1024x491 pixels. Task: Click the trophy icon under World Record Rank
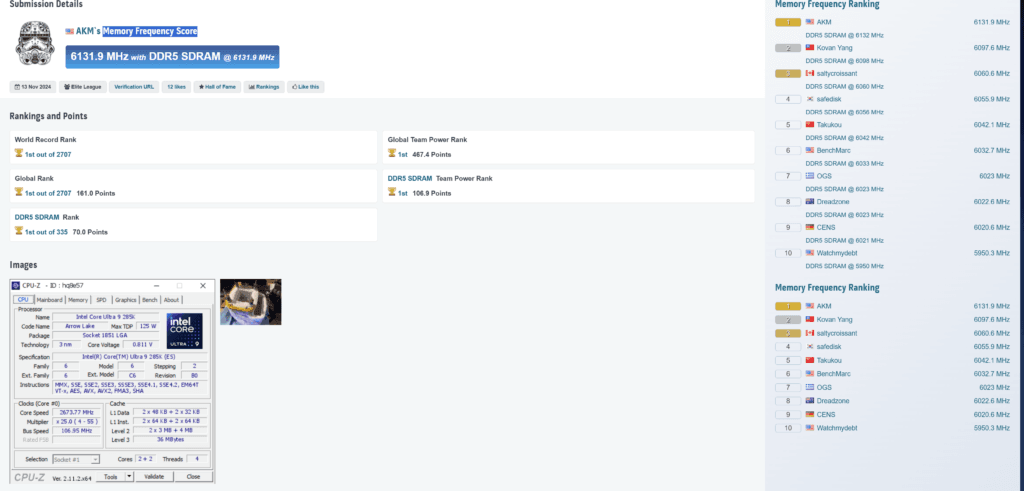(19, 153)
